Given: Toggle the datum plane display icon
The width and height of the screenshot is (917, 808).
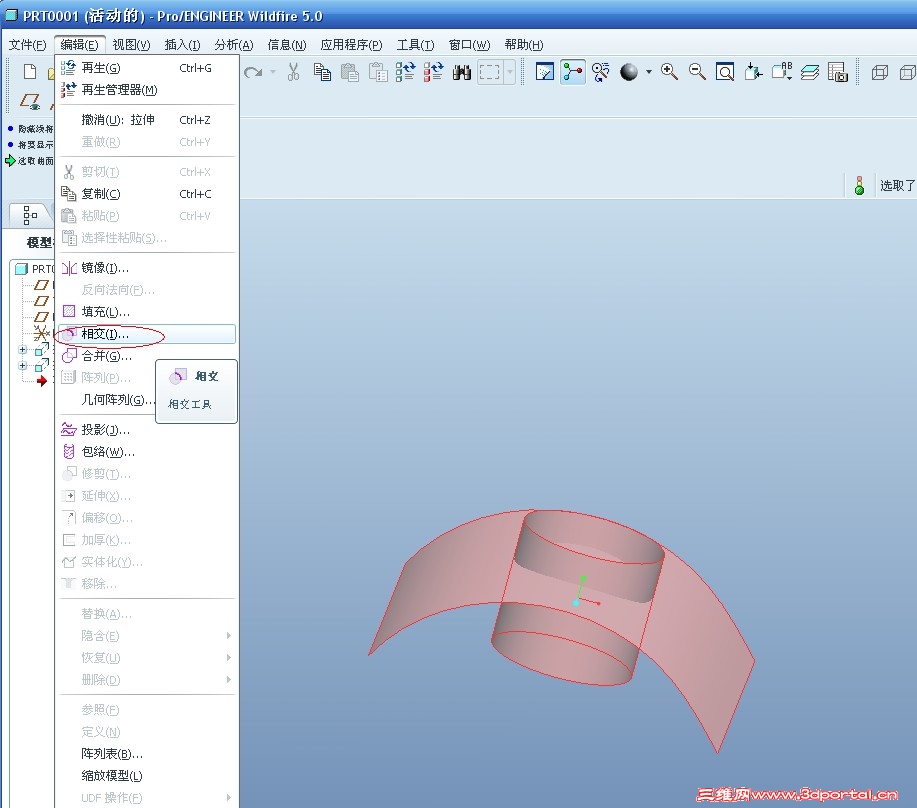Looking at the screenshot, I should pyautogui.click(x=30, y=102).
